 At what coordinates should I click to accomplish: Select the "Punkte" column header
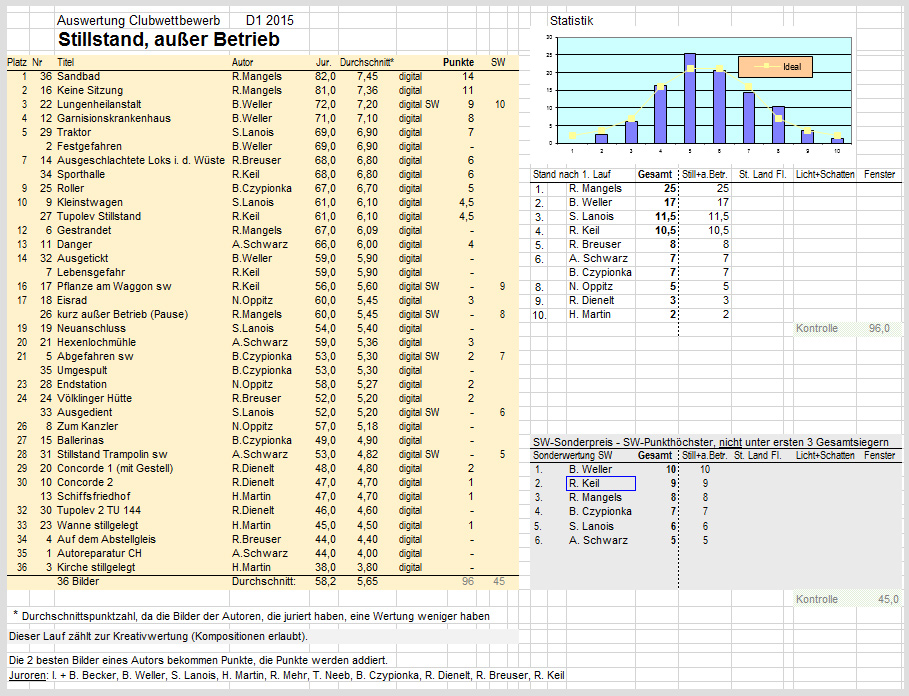(459, 62)
